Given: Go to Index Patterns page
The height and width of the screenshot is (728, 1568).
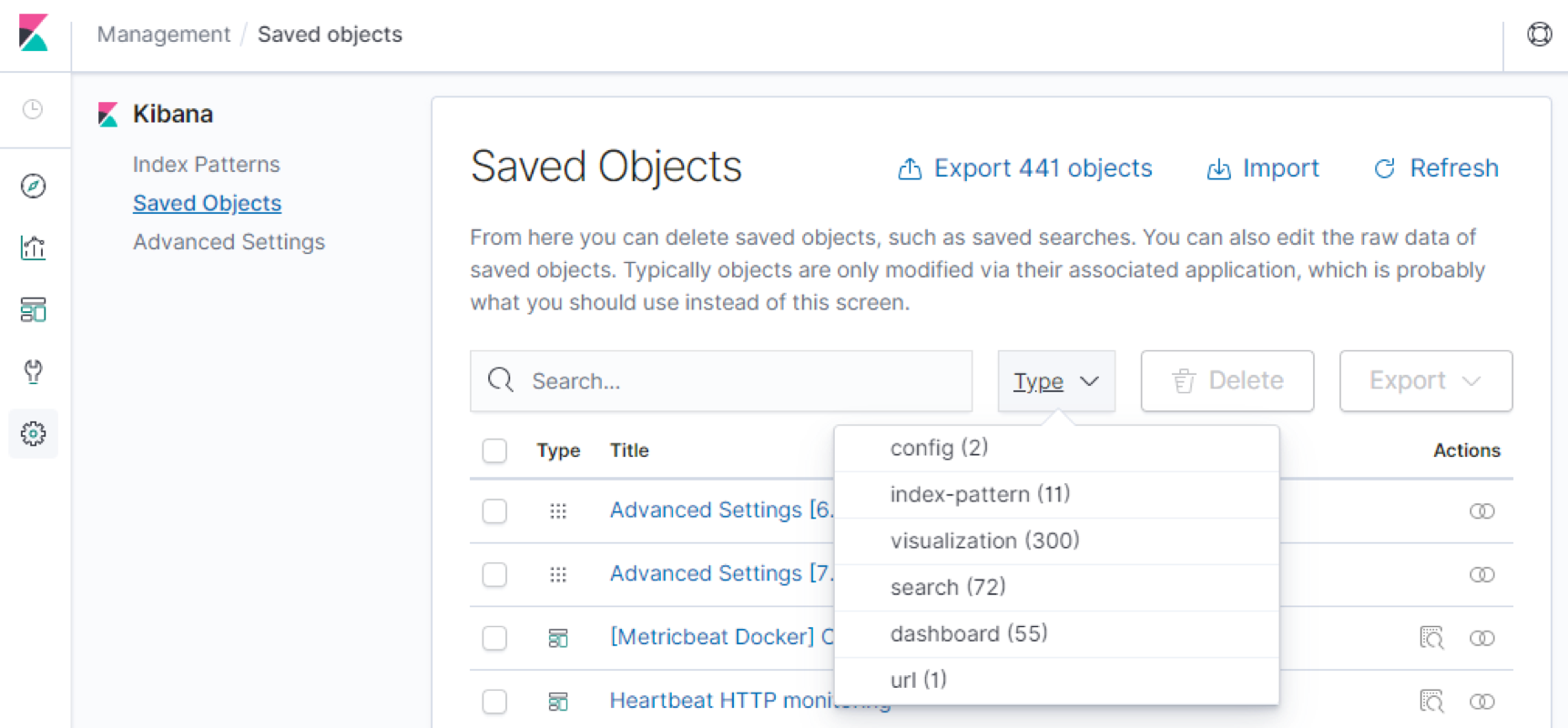Looking at the screenshot, I should [206, 165].
